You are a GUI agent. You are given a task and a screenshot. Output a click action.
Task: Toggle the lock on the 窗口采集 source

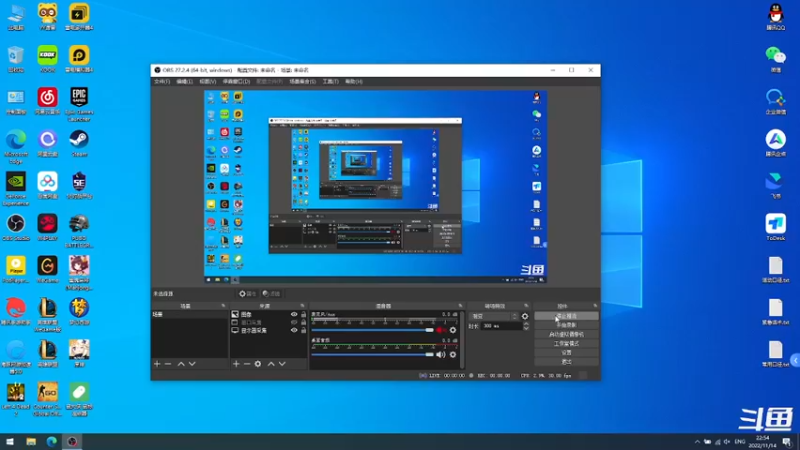coord(304,322)
